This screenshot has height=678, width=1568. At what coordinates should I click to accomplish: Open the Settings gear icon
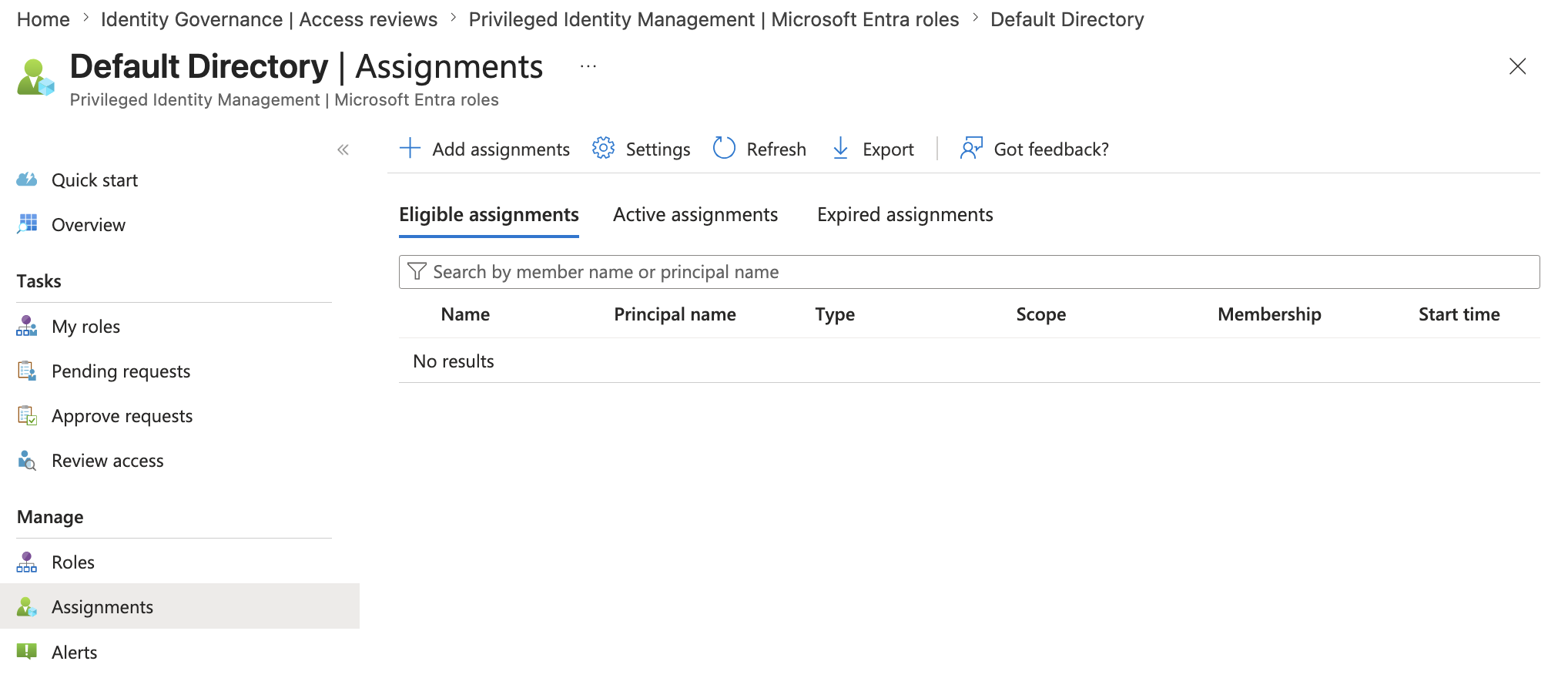coord(603,148)
